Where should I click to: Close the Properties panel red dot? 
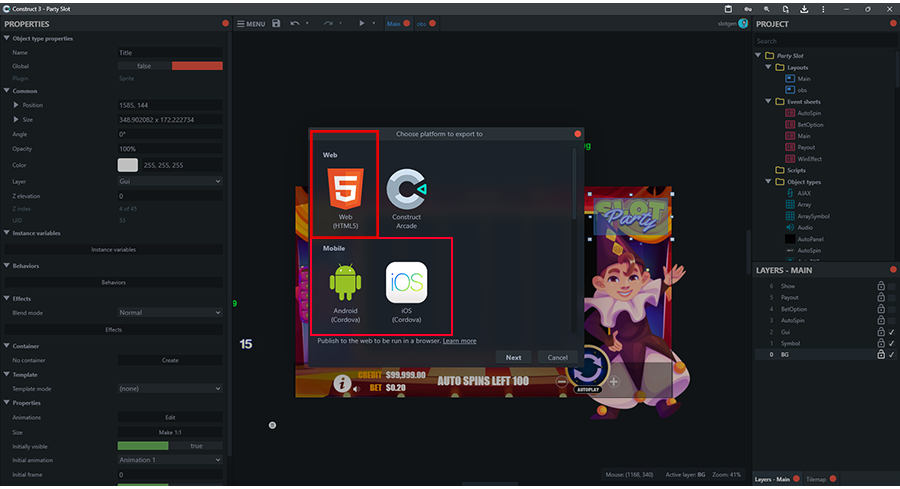click(x=226, y=24)
